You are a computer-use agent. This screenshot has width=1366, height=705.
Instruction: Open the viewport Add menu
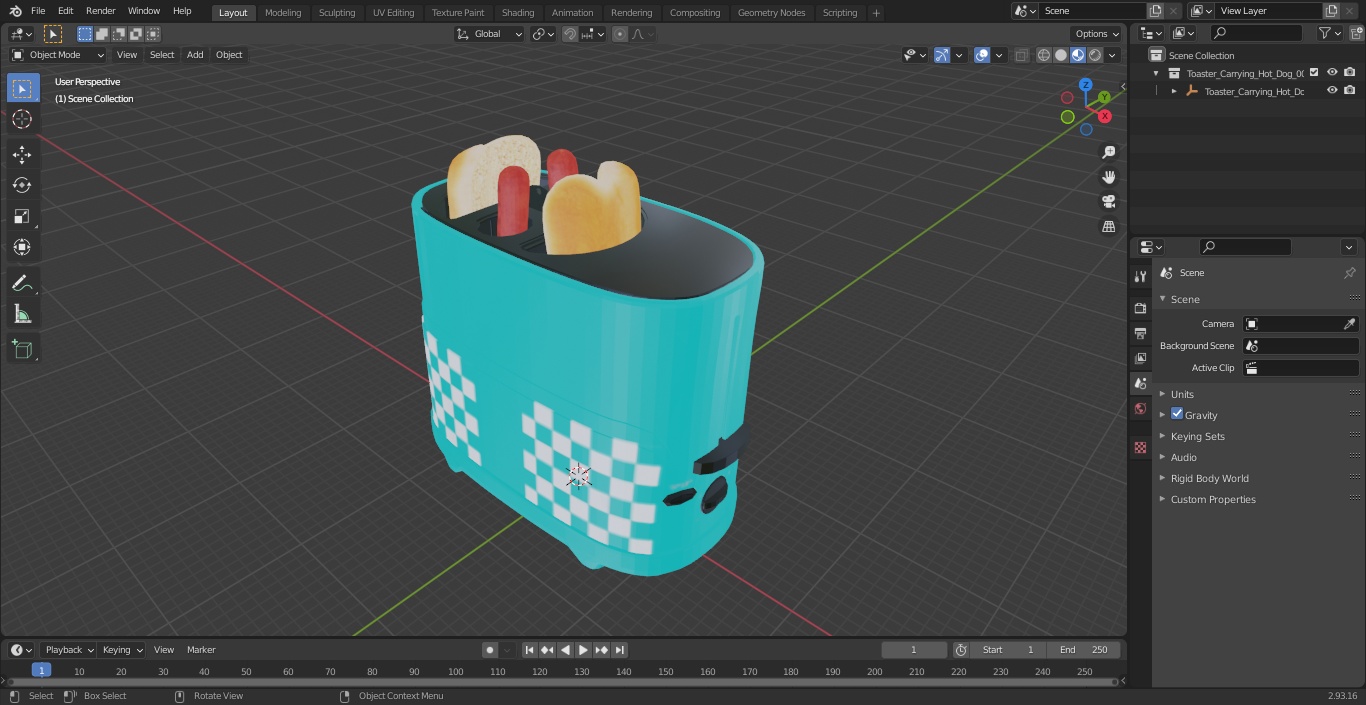(195, 55)
